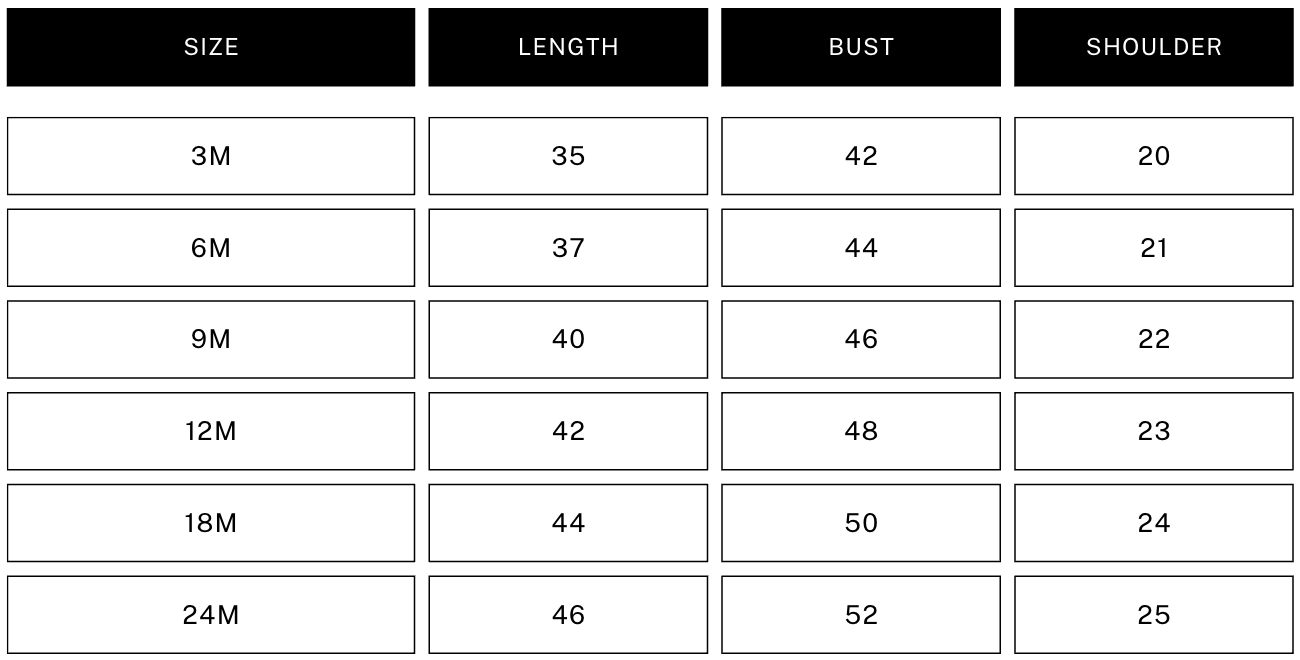Select the 18M size cell
Image resolution: width=1300 pixels, height=660 pixels.
pyautogui.click(x=211, y=523)
